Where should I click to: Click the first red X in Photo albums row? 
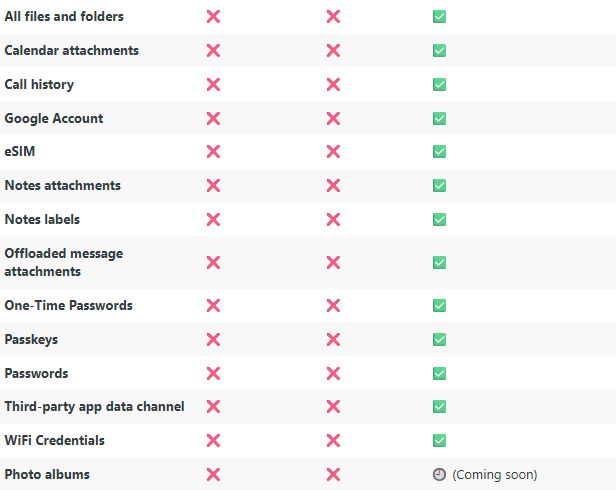213,474
